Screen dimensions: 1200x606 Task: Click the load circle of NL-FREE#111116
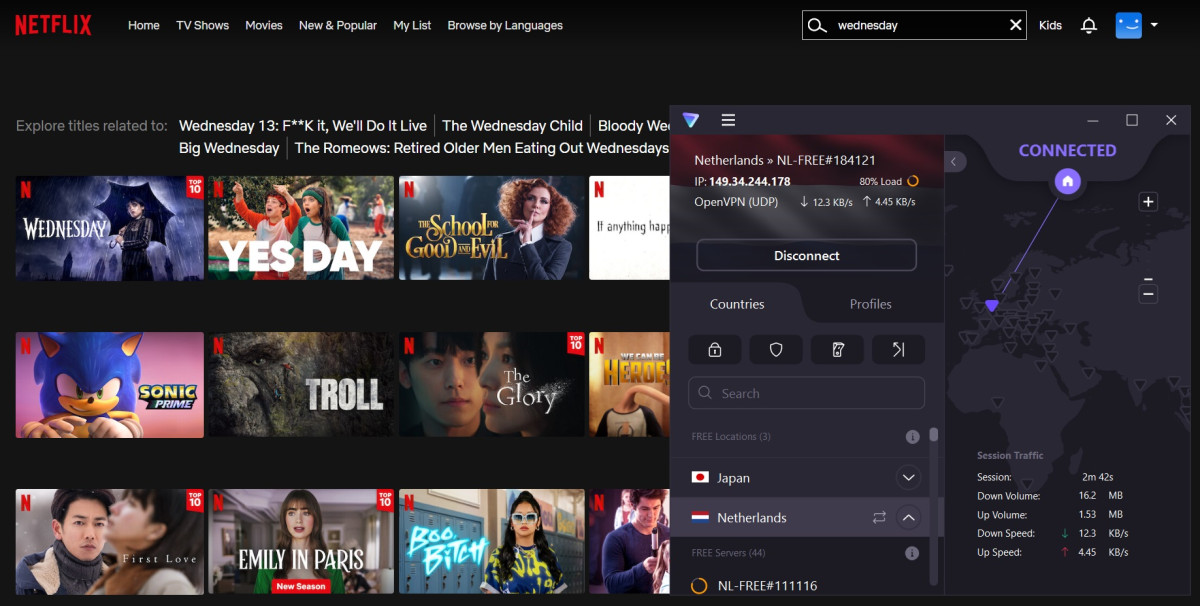pyautogui.click(x=700, y=586)
